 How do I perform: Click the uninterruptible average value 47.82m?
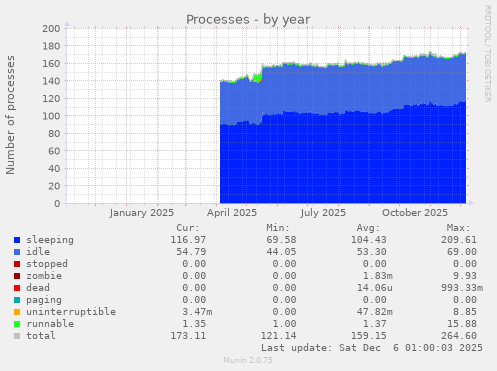click(375, 312)
